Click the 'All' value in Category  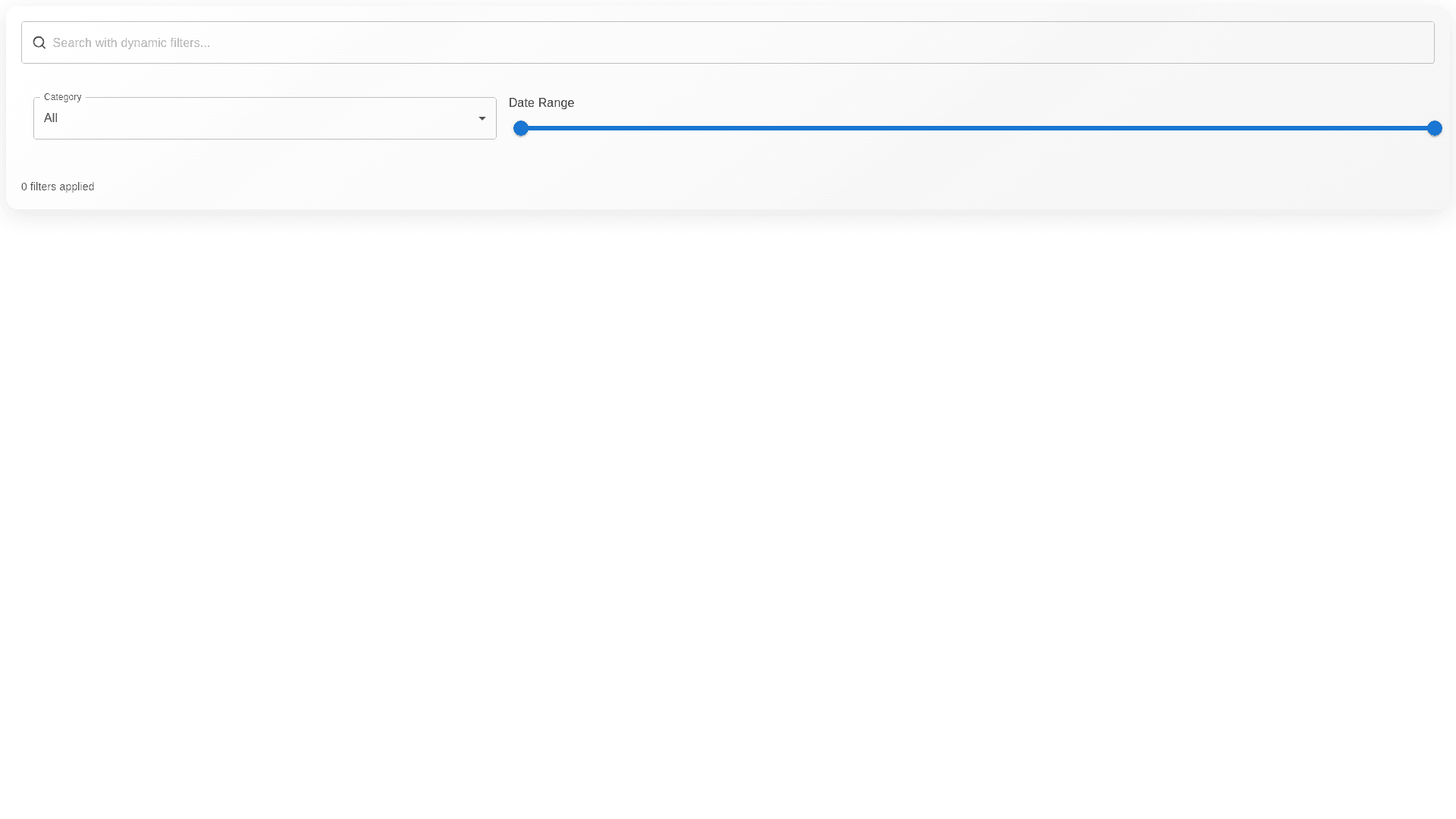[x=51, y=118]
